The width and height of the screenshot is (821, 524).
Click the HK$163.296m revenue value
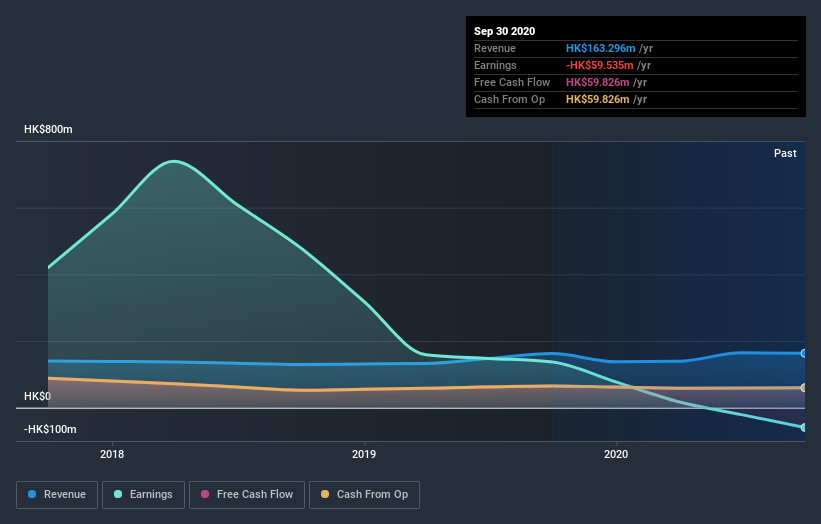(x=601, y=48)
